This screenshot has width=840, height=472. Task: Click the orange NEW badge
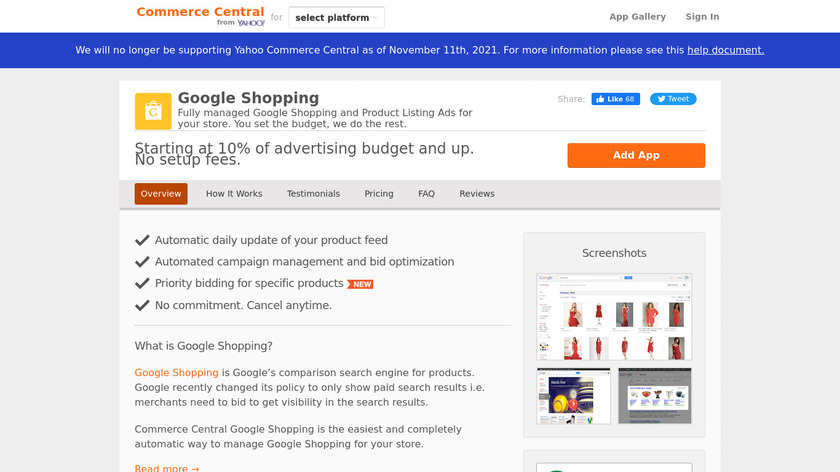click(x=360, y=284)
